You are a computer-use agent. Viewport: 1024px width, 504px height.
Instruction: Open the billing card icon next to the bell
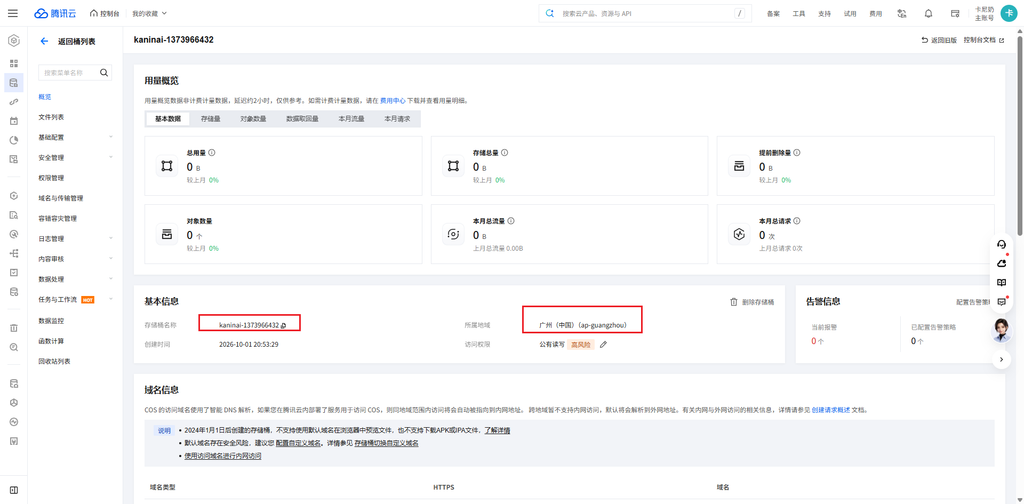click(955, 13)
